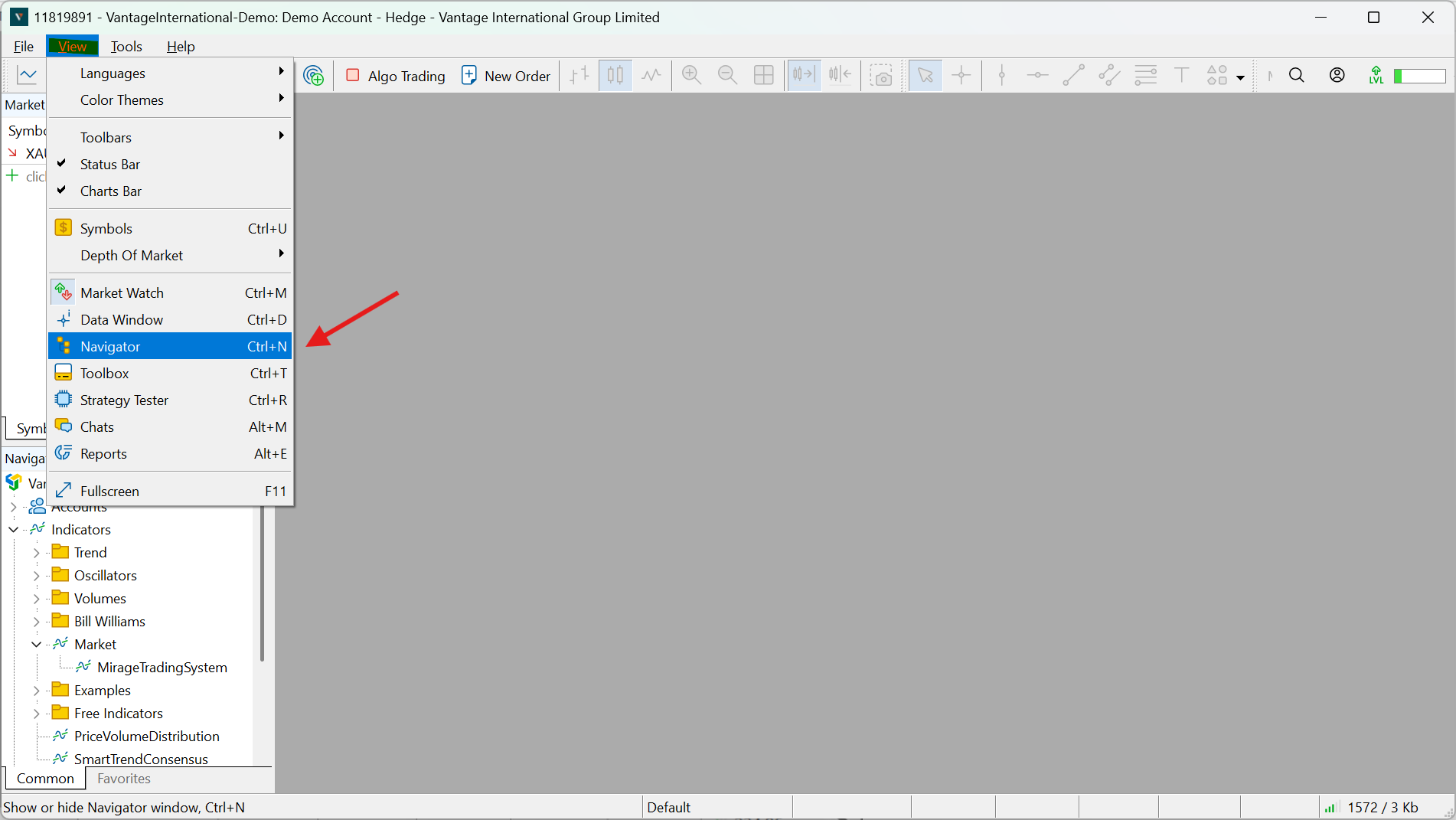Click the chart icon at toolbar's left edge
This screenshot has height=820, width=1456.
click(28, 75)
